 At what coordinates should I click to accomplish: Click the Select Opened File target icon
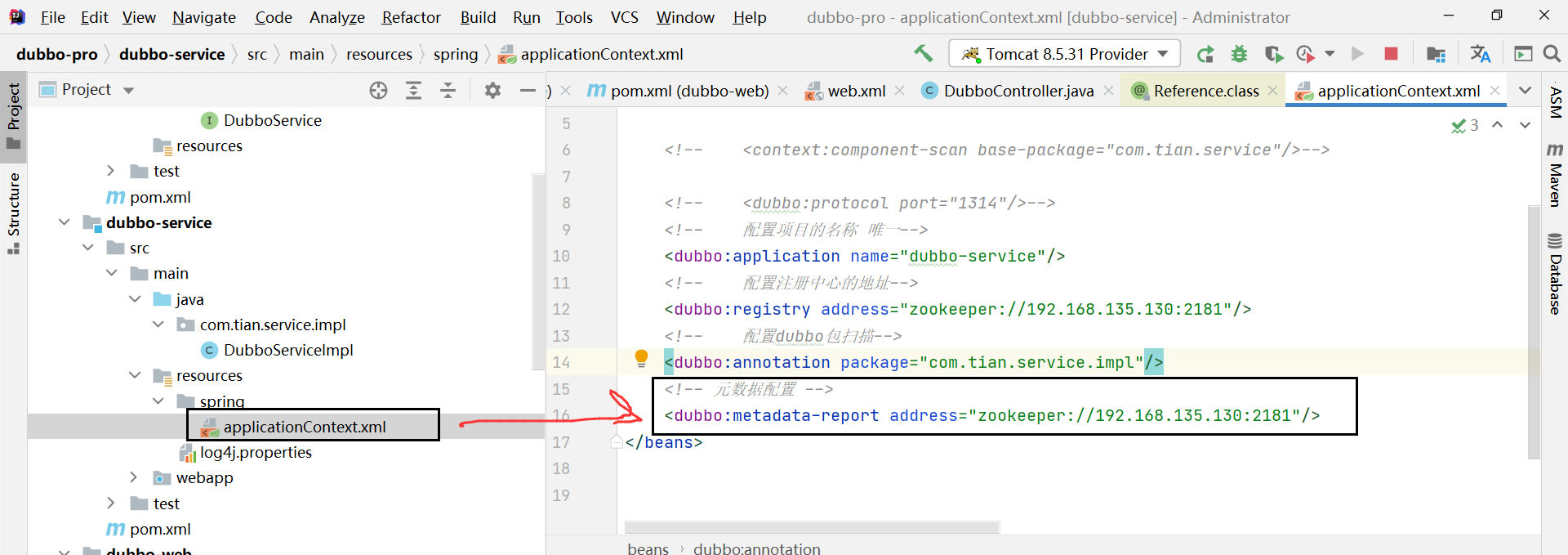pyautogui.click(x=378, y=91)
